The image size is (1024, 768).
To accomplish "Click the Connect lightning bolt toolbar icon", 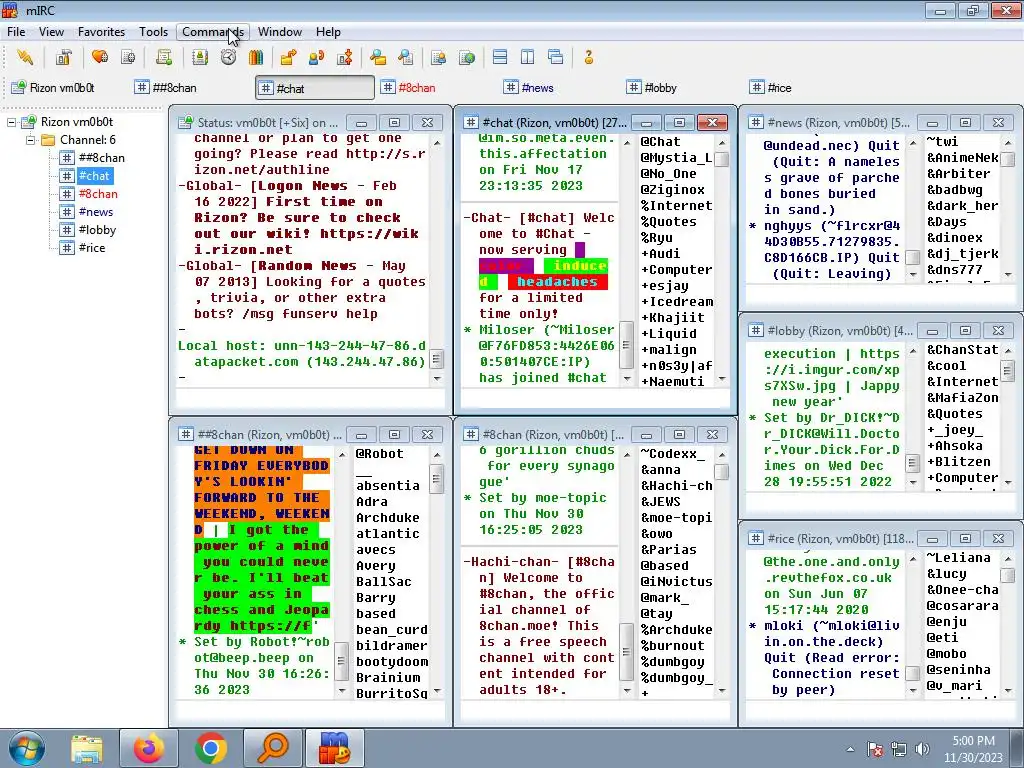I will click(x=25, y=57).
